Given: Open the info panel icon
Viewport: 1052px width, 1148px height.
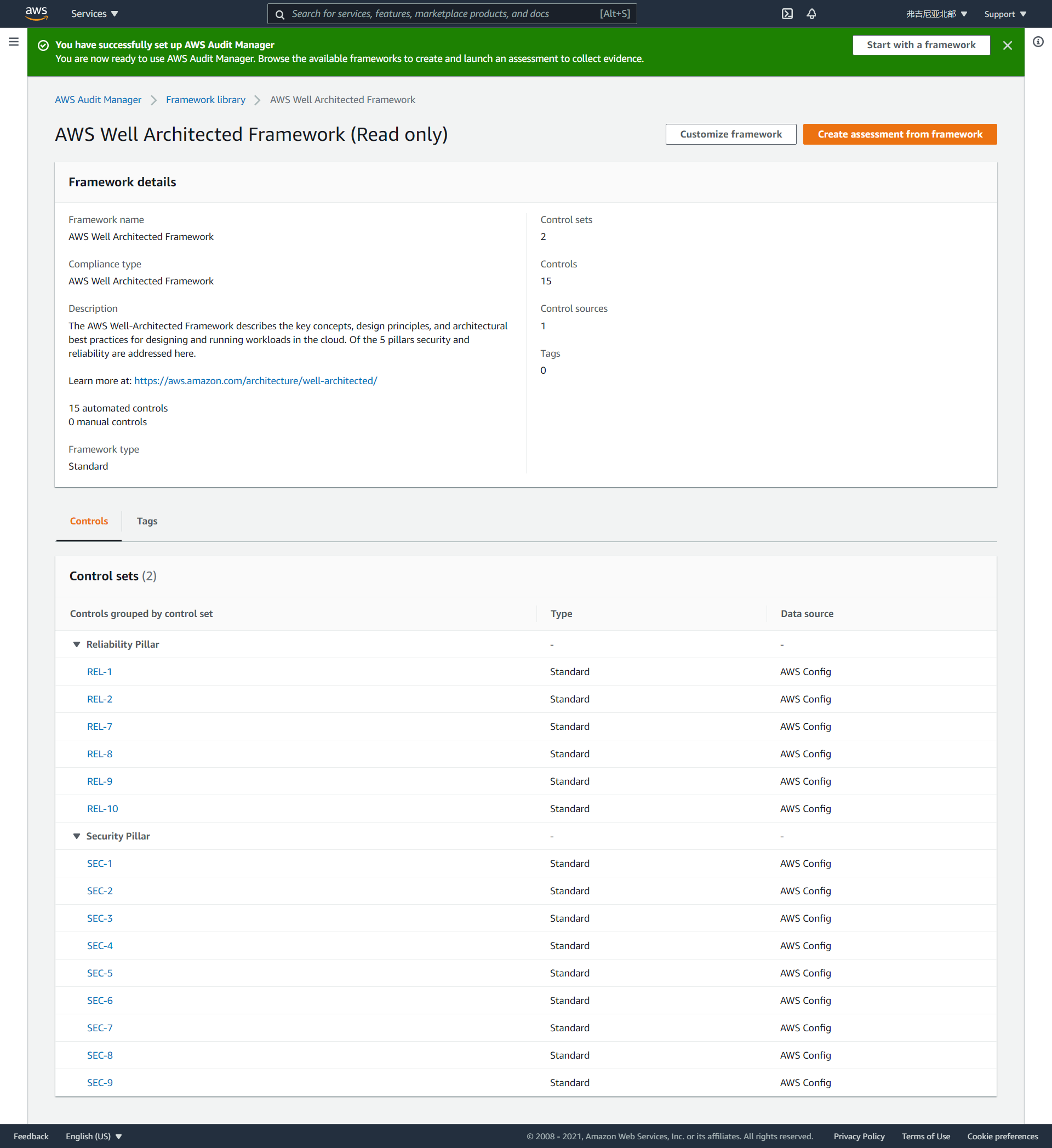Looking at the screenshot, I should (1038, 42).
